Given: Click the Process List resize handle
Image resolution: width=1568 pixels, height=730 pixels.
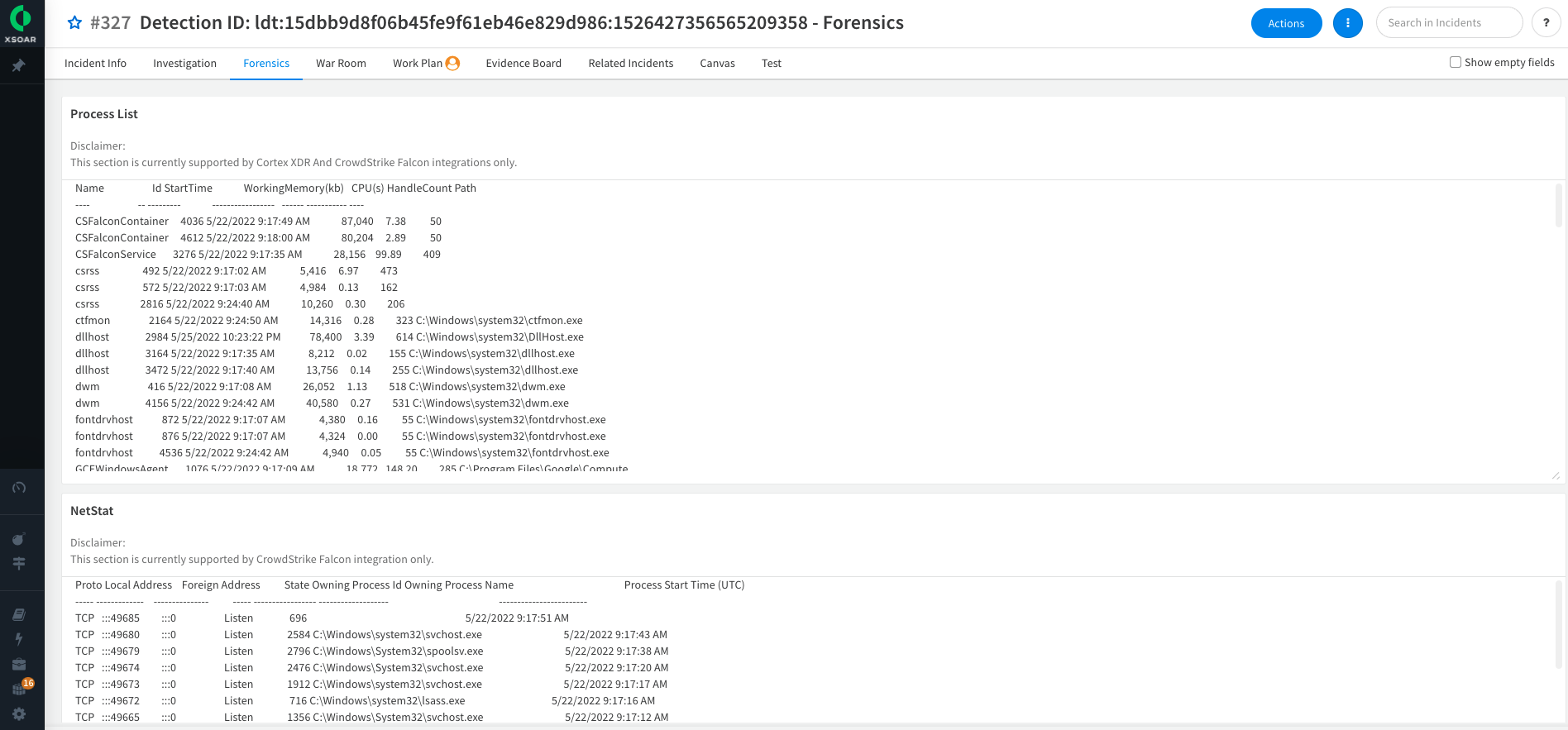Looking at the screenshot, I should [1555, 475].
